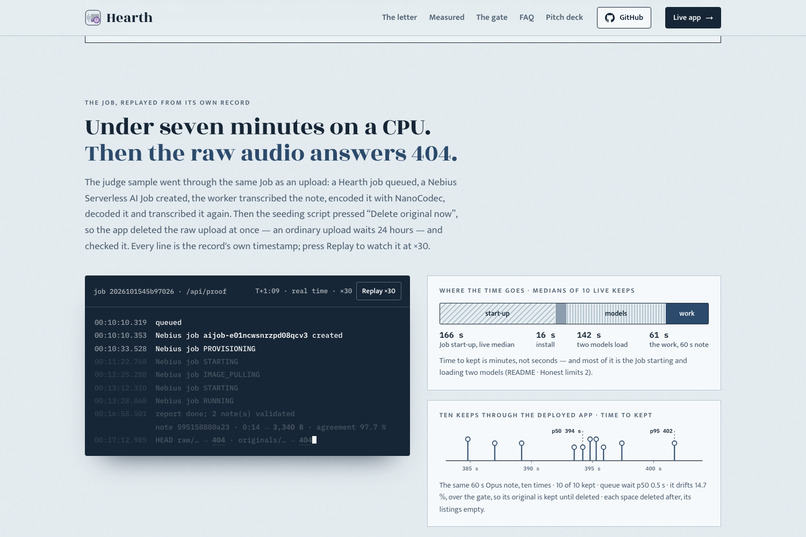The image size is (806, 537).
Task: Select the work bar segment
Action: 687,313
